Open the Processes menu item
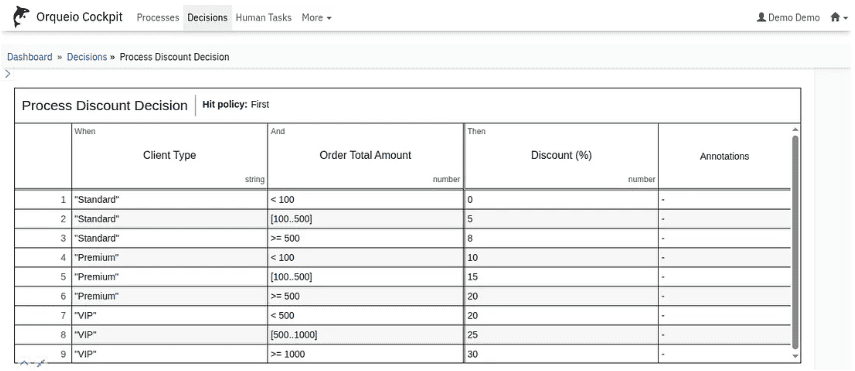855x371 pixels. (x=158, y=17)
